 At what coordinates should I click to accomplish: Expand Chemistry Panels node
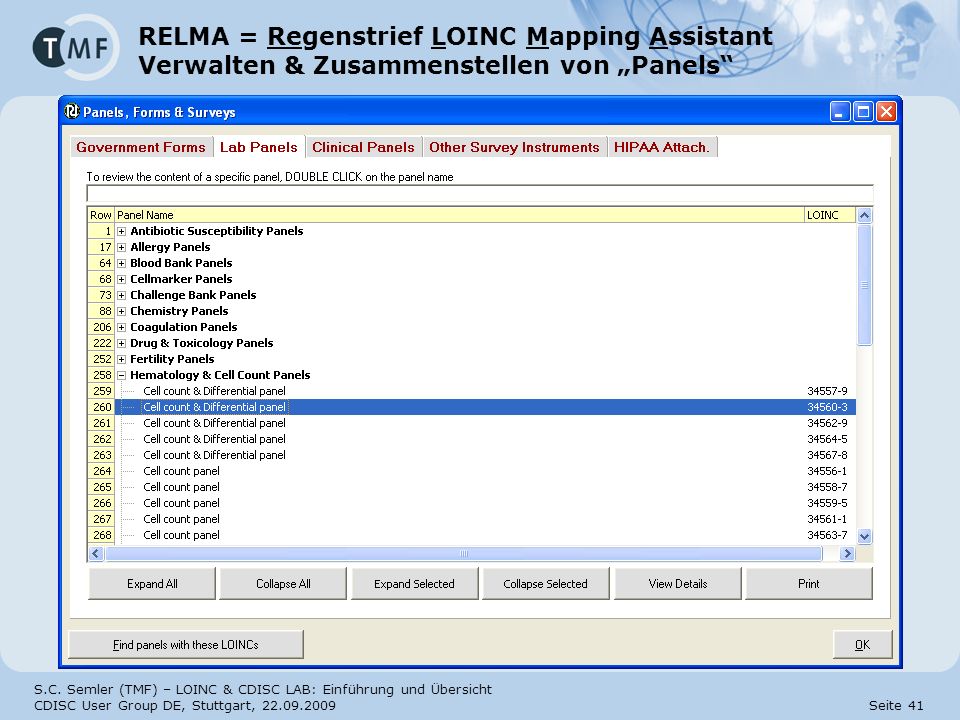click(121, 311)
